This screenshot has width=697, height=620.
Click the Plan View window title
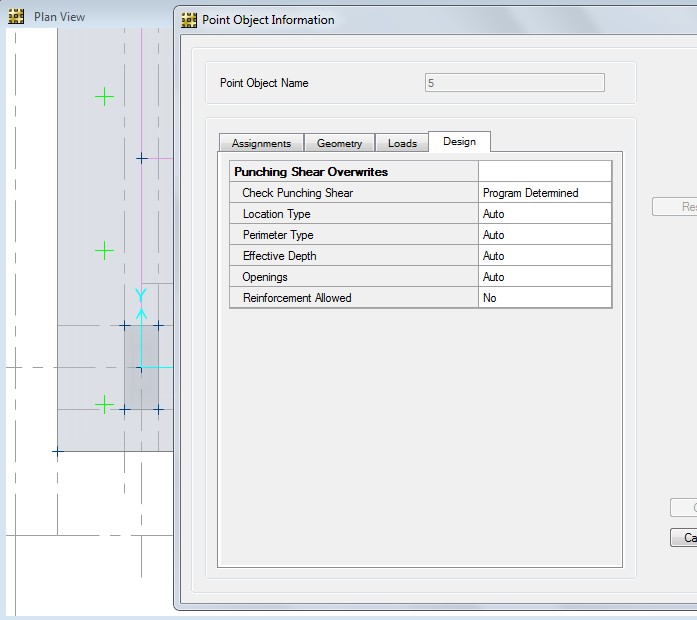pos(59,17)
